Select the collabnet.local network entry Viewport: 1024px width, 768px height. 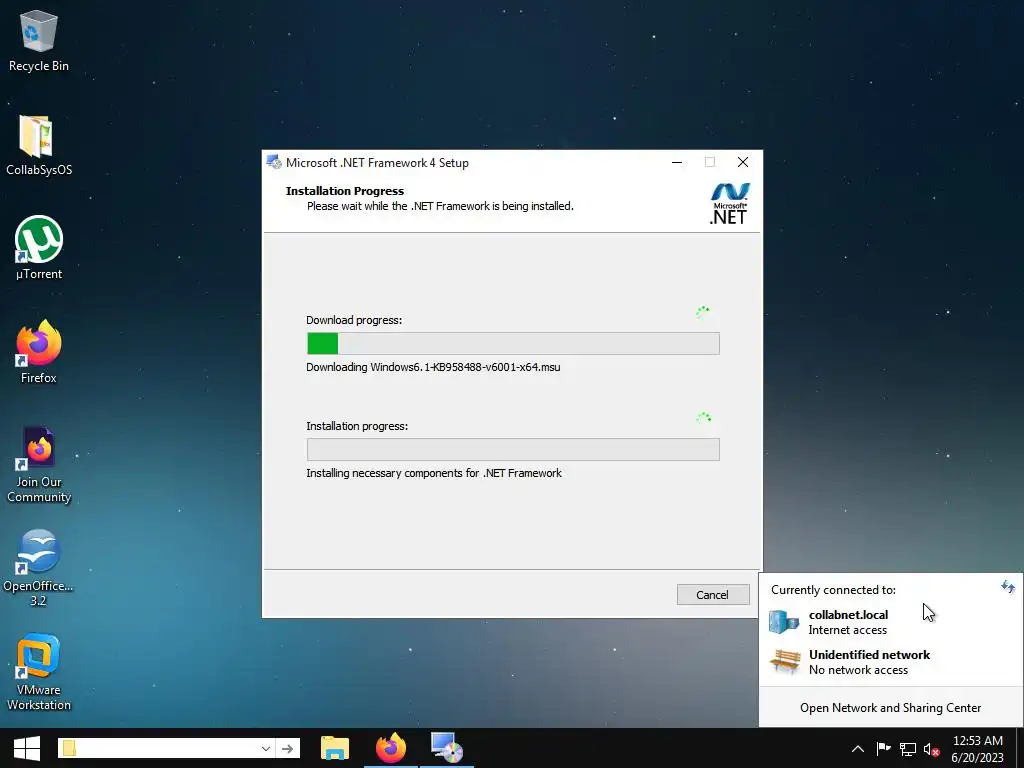891,622
